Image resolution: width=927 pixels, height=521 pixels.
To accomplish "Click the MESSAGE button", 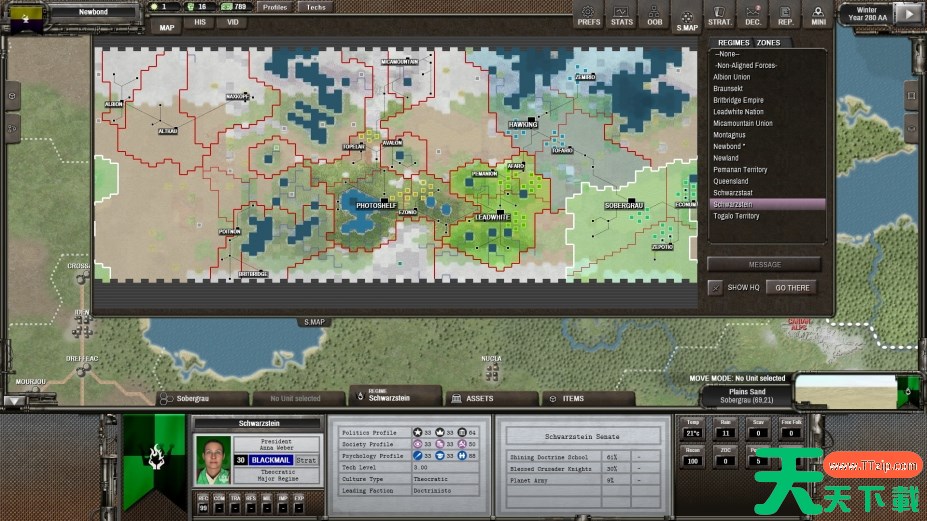I will click(x=764, y=264).
